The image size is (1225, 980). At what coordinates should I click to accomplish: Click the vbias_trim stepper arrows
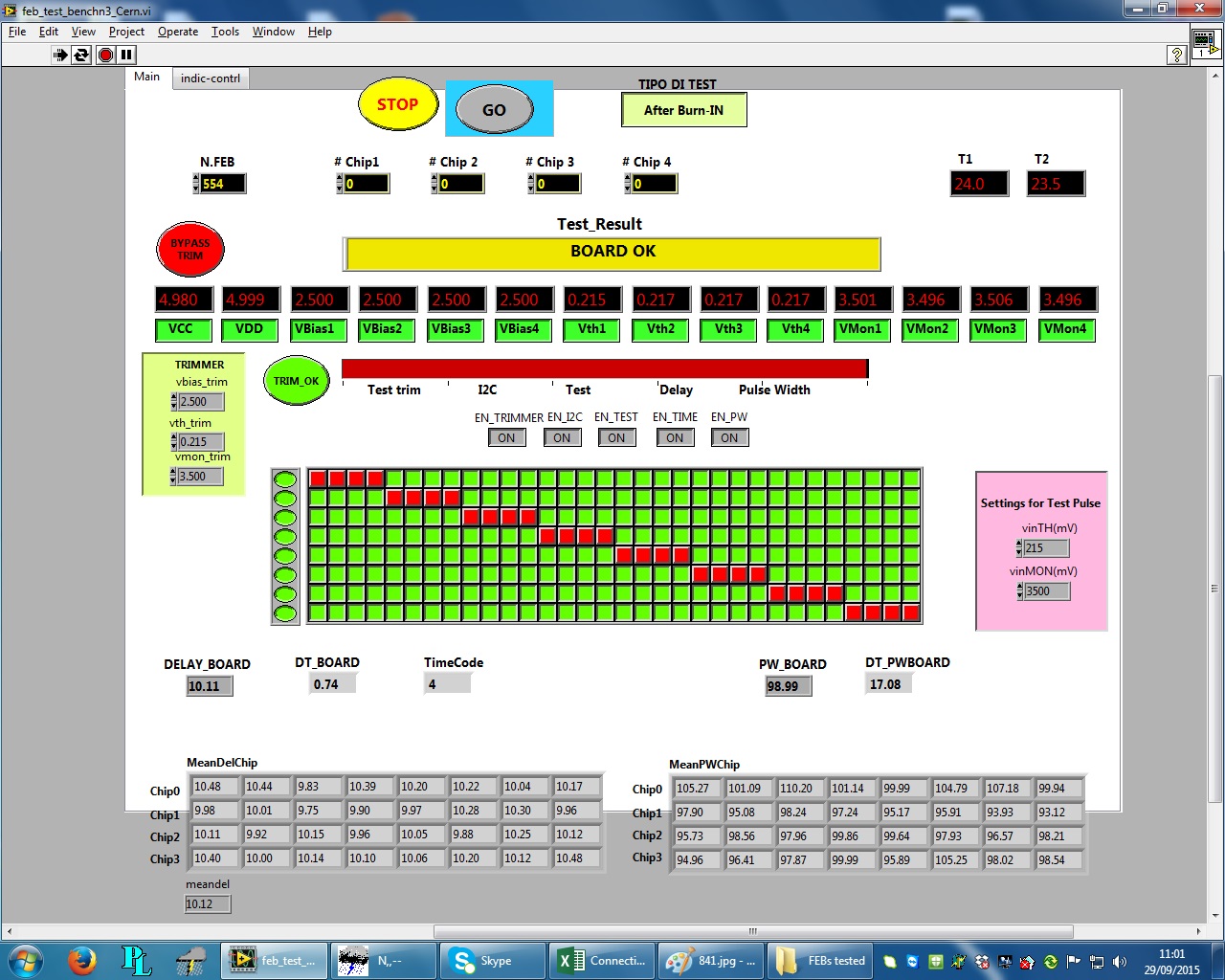tap(173, 402)
